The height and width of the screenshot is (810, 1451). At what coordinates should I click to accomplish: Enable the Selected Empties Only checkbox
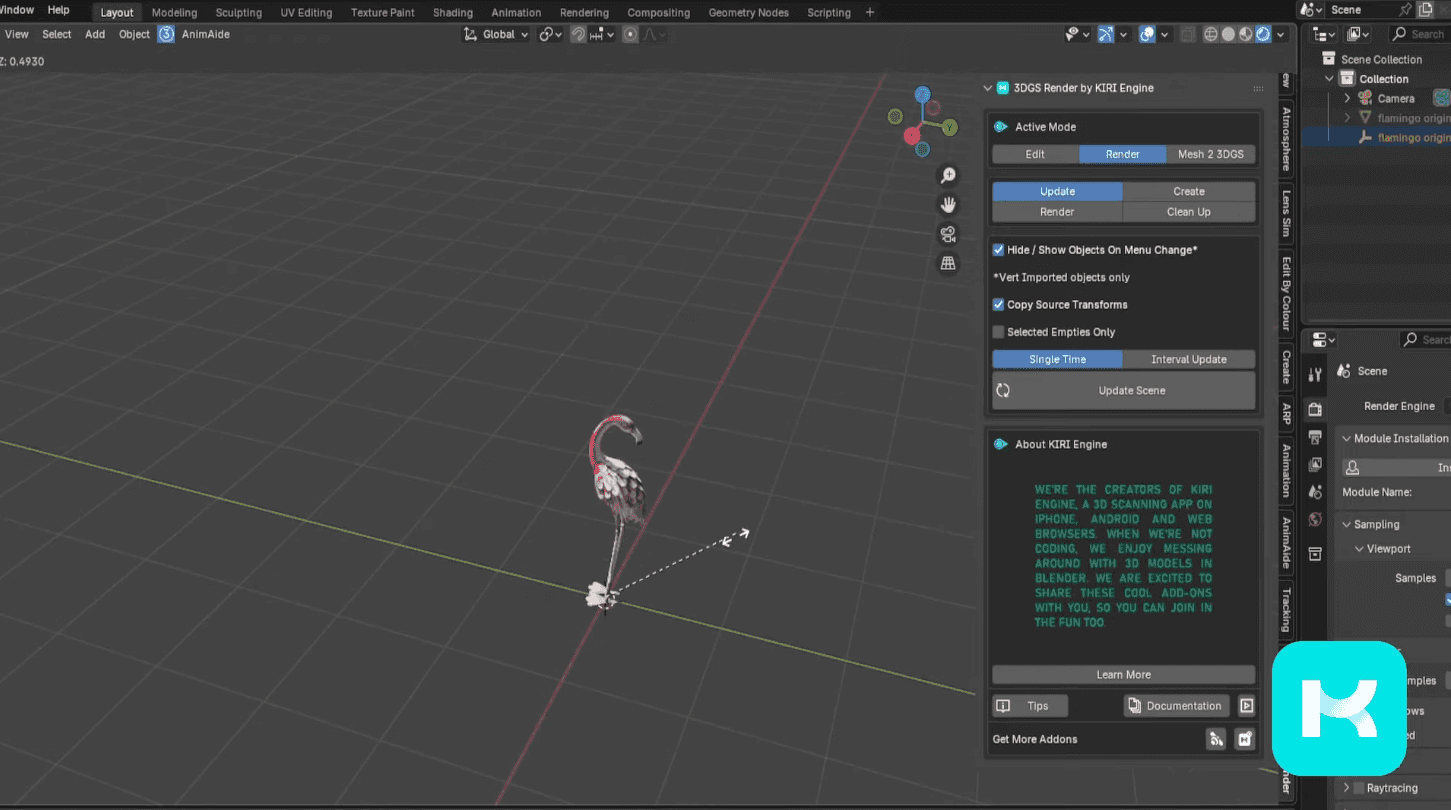click(998, 332)
